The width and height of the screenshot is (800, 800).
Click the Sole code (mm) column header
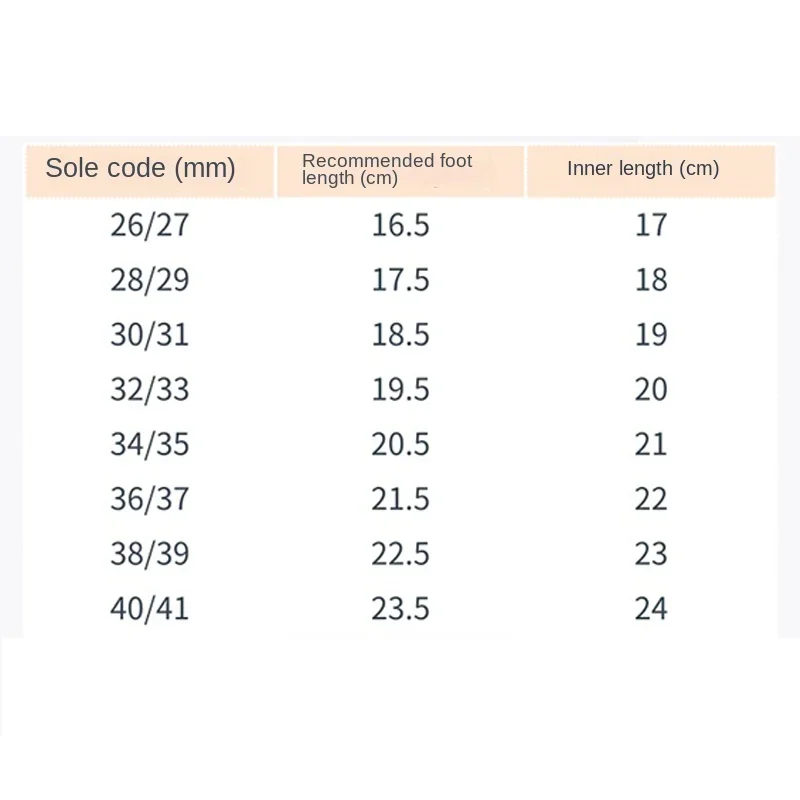[140, 168]
